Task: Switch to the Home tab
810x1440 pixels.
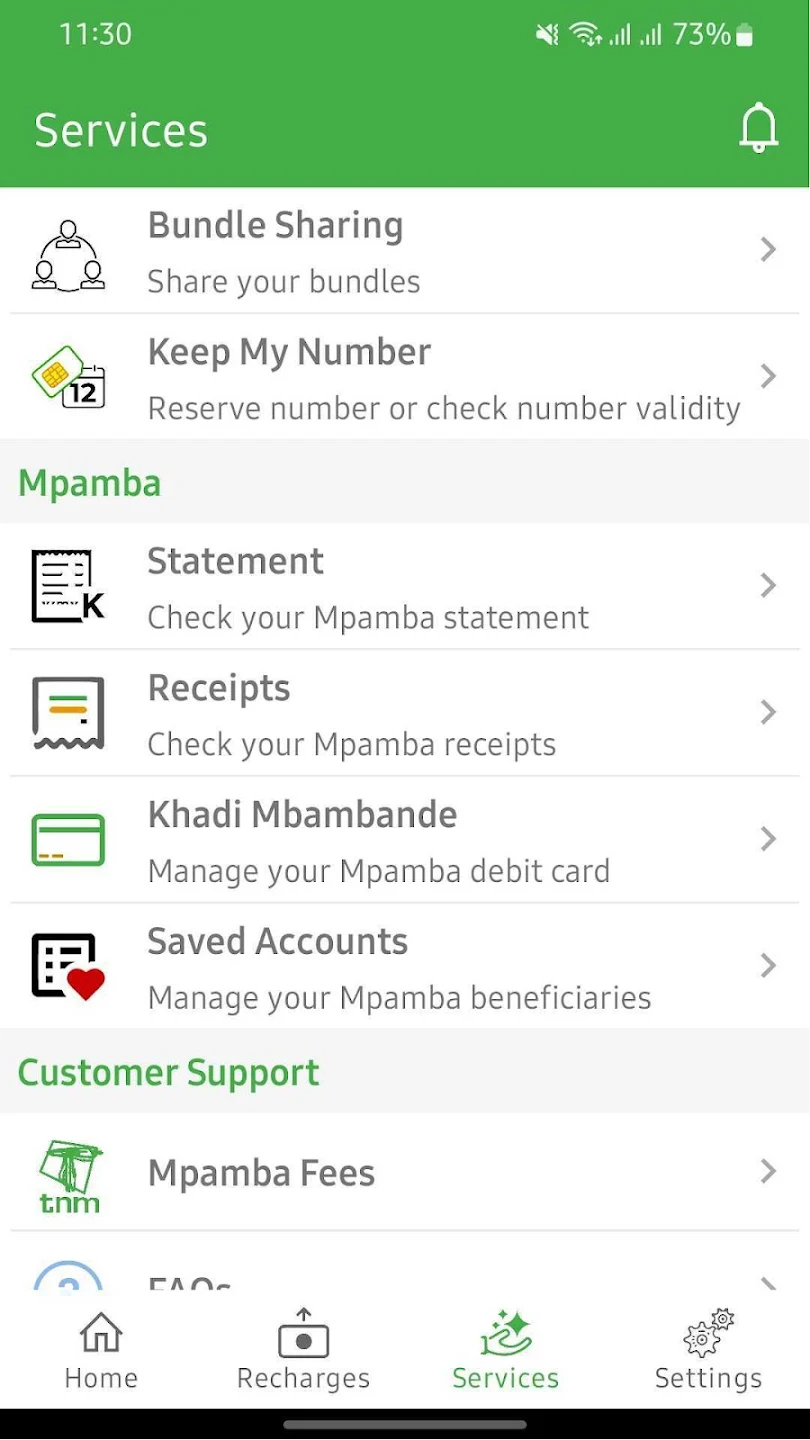Action: [x=101, y=1352]
